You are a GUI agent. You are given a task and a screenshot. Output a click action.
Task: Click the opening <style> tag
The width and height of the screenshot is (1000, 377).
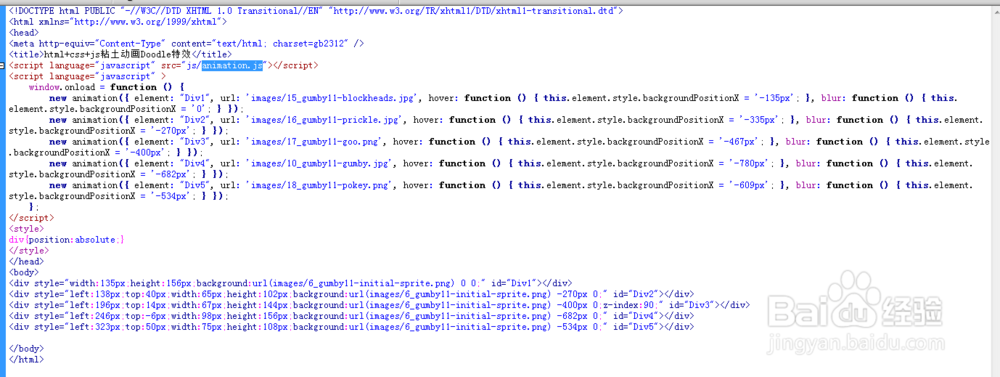pos(26,228)
